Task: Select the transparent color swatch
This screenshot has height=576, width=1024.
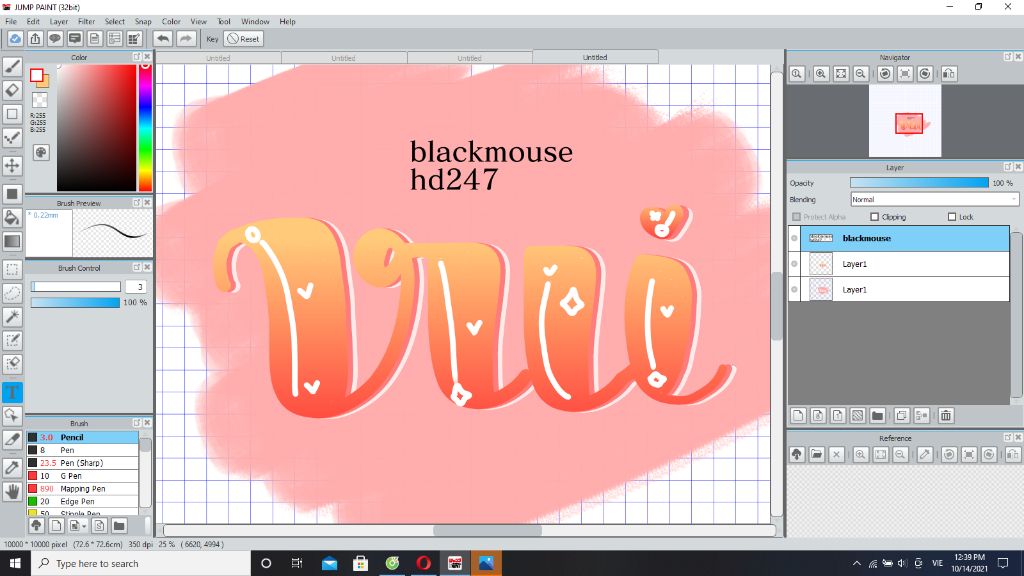Action: pyautogui.click(x=40, y=100)
